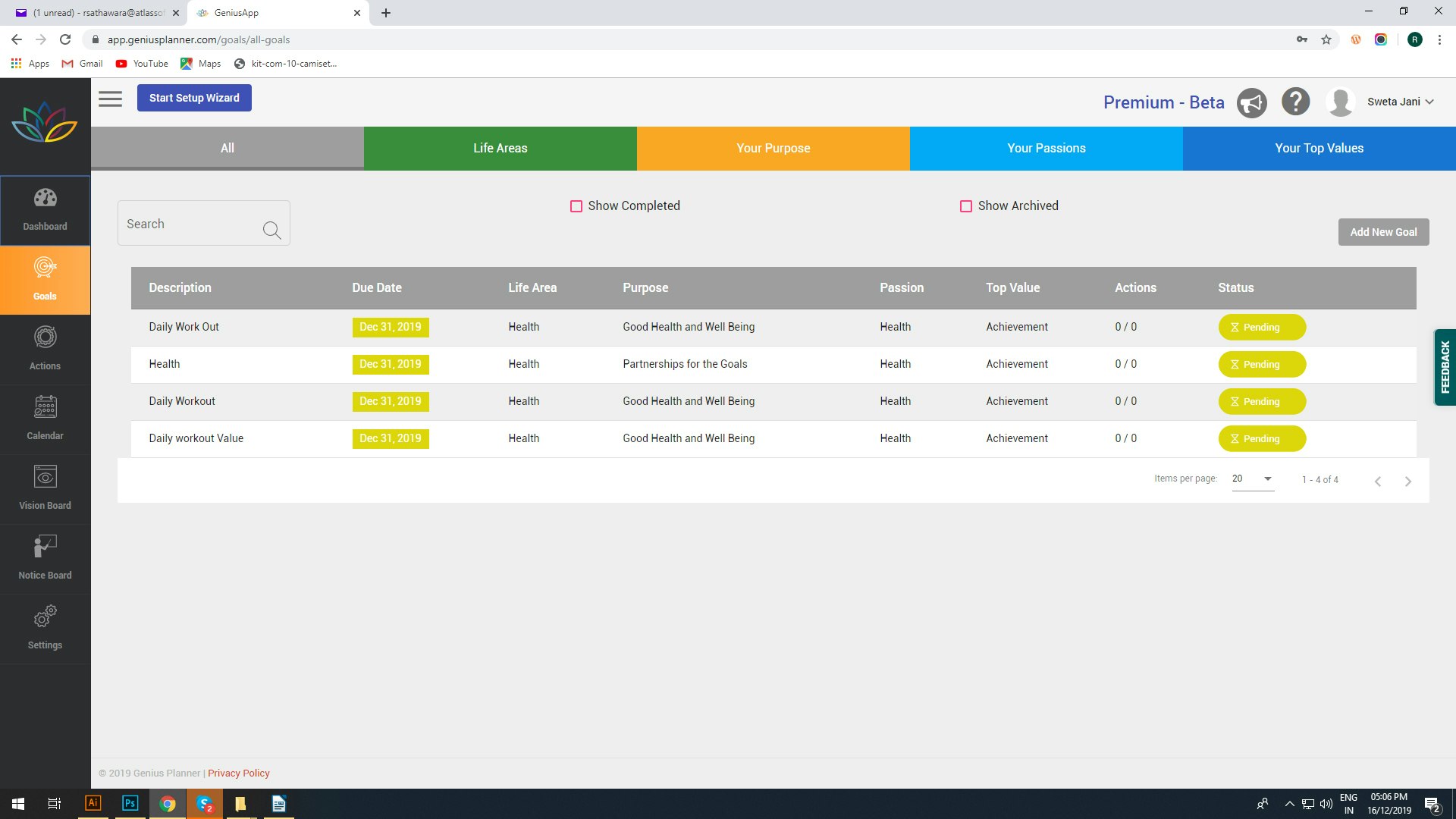Expand the Sweta Jani user dropdown

point(1399,102)
